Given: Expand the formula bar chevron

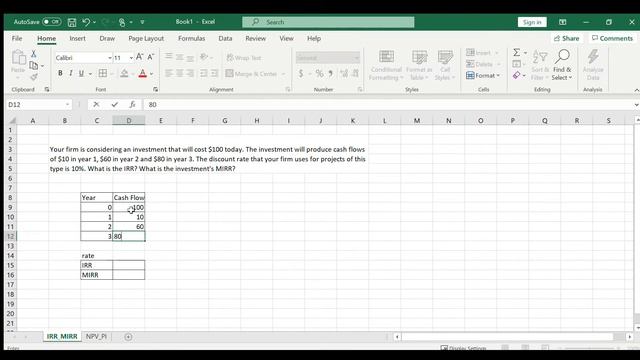Looking at the screenshot, I should 636,105.
